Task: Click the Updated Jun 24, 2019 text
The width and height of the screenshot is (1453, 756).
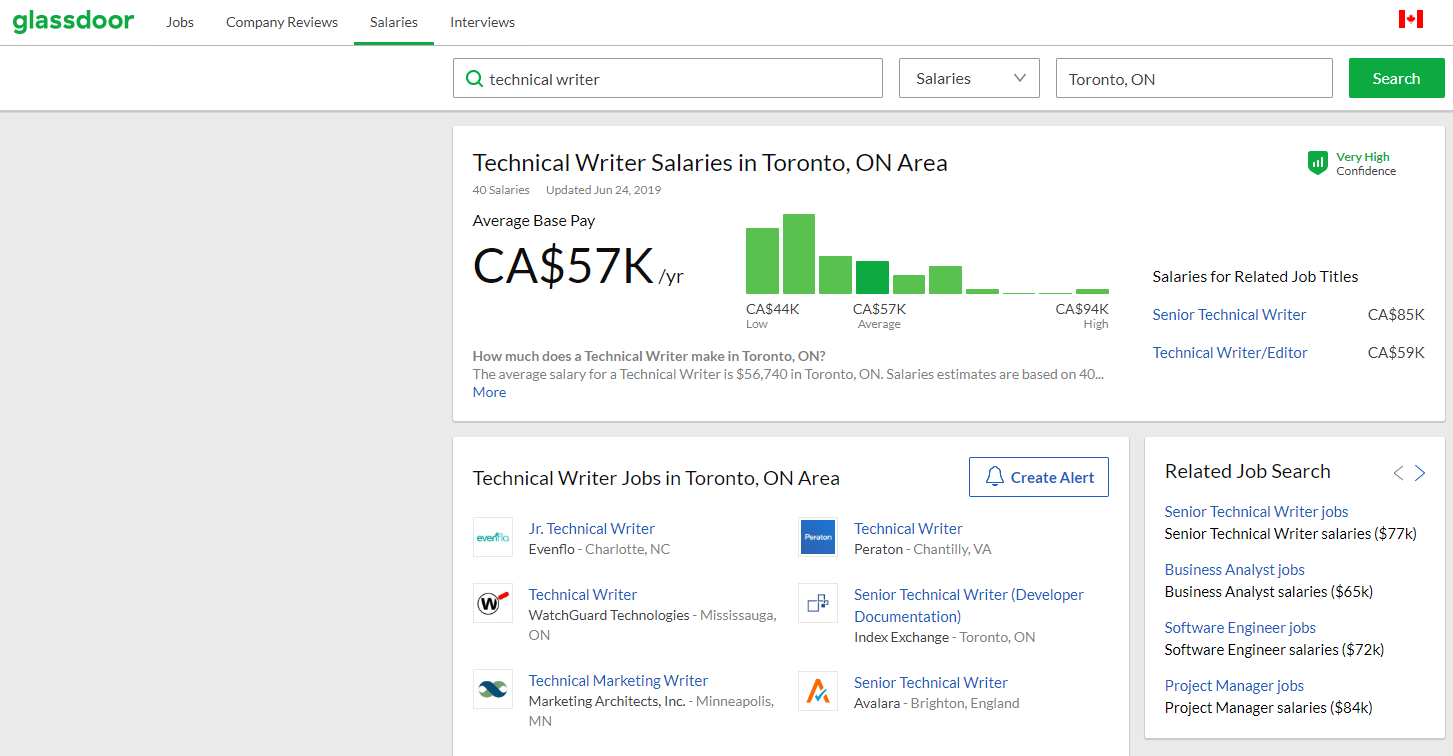Action: pos(603,190)
